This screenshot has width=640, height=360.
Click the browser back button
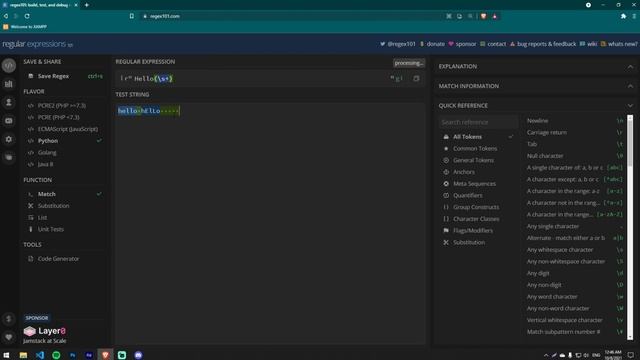pyautogui.click(x=6, y=16)
